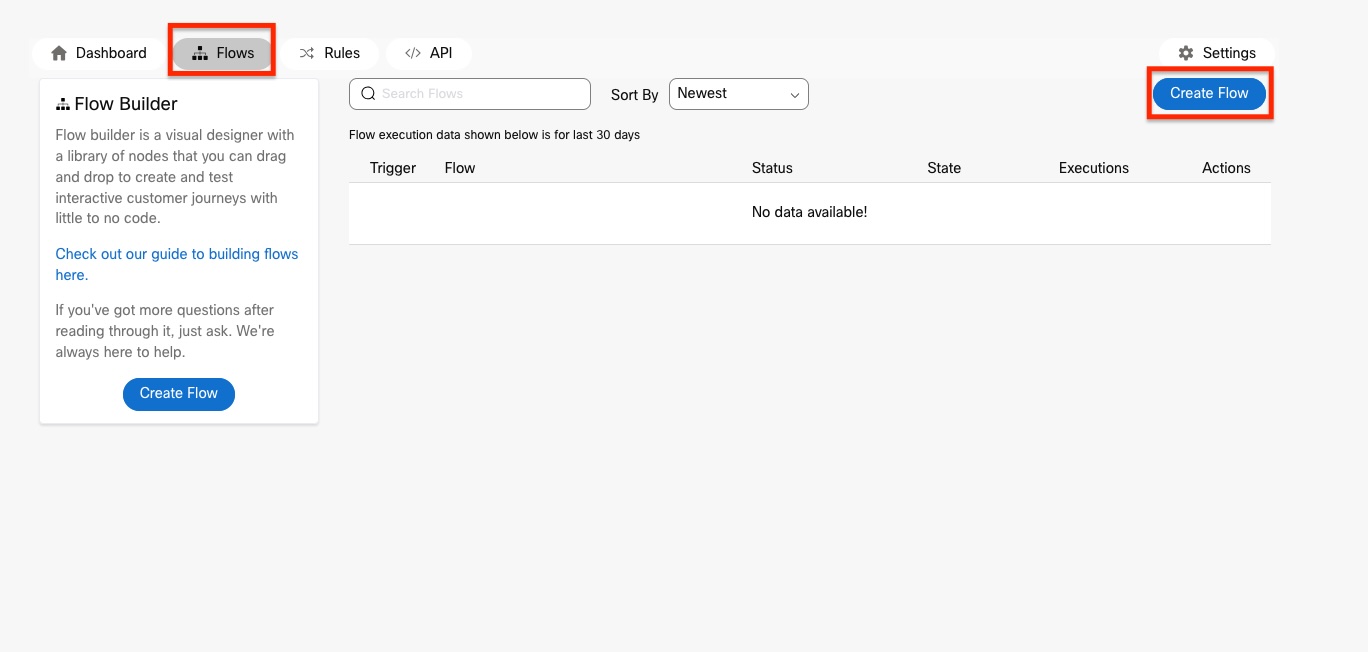This screenshot has height=652, width=1368.
Task: Click the home icon on Dashboard tab
Action: (59, 53)
